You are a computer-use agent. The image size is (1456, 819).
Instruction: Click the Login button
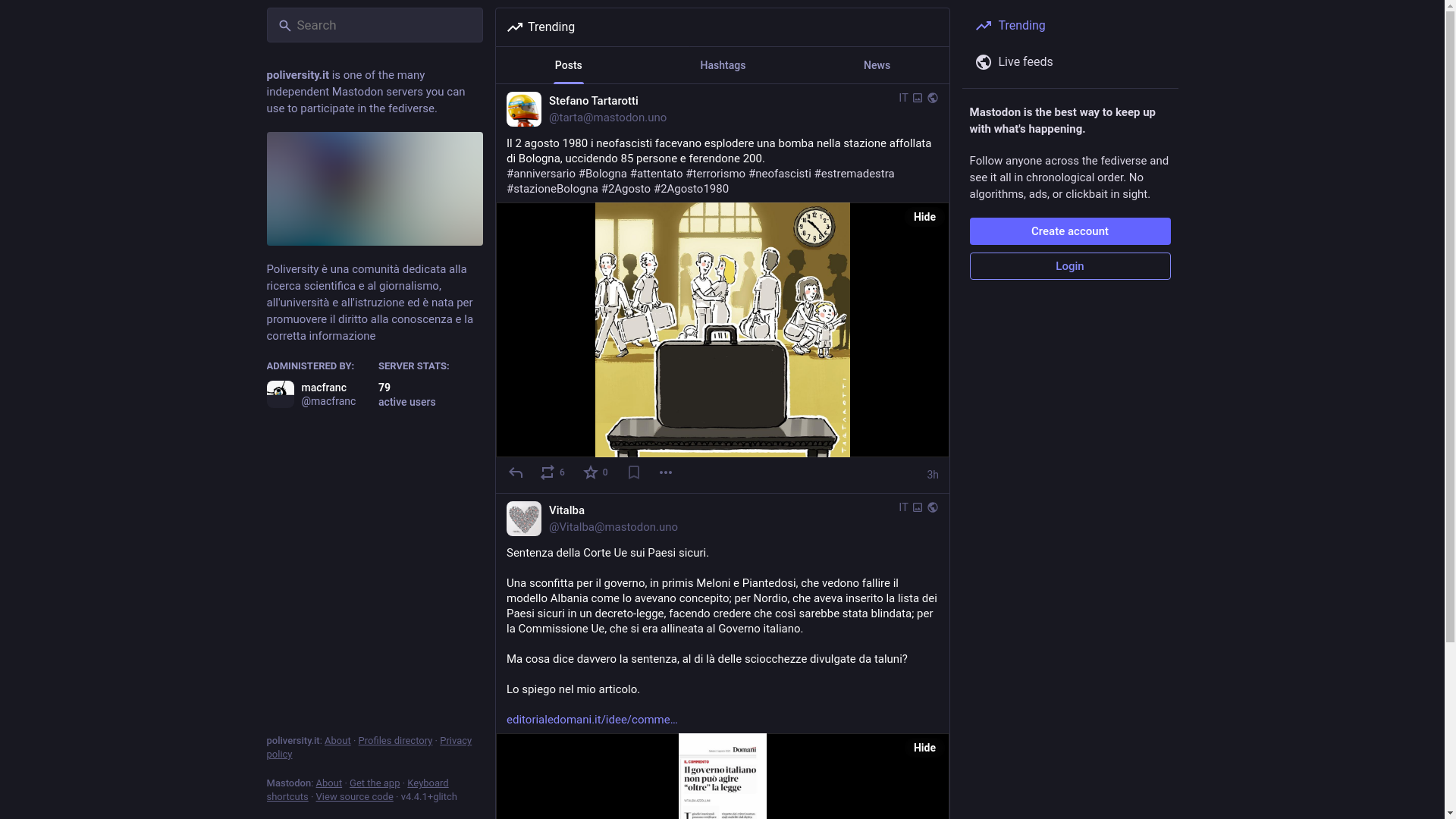[x=1070, y=266]
